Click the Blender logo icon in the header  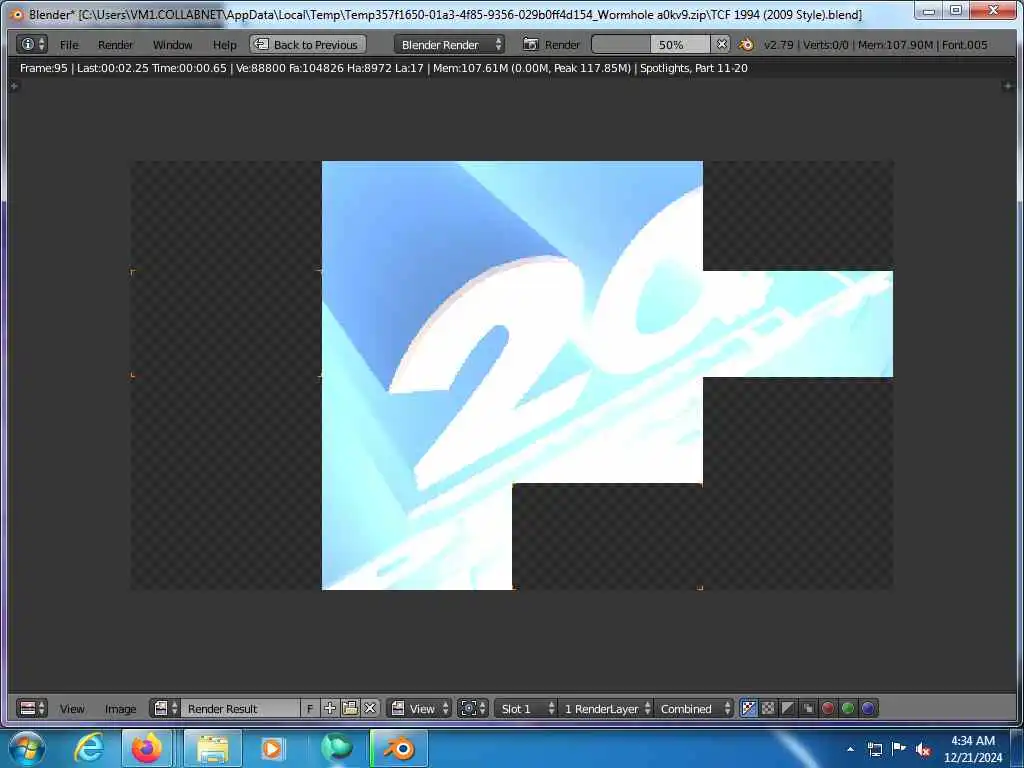click(746, 44)
